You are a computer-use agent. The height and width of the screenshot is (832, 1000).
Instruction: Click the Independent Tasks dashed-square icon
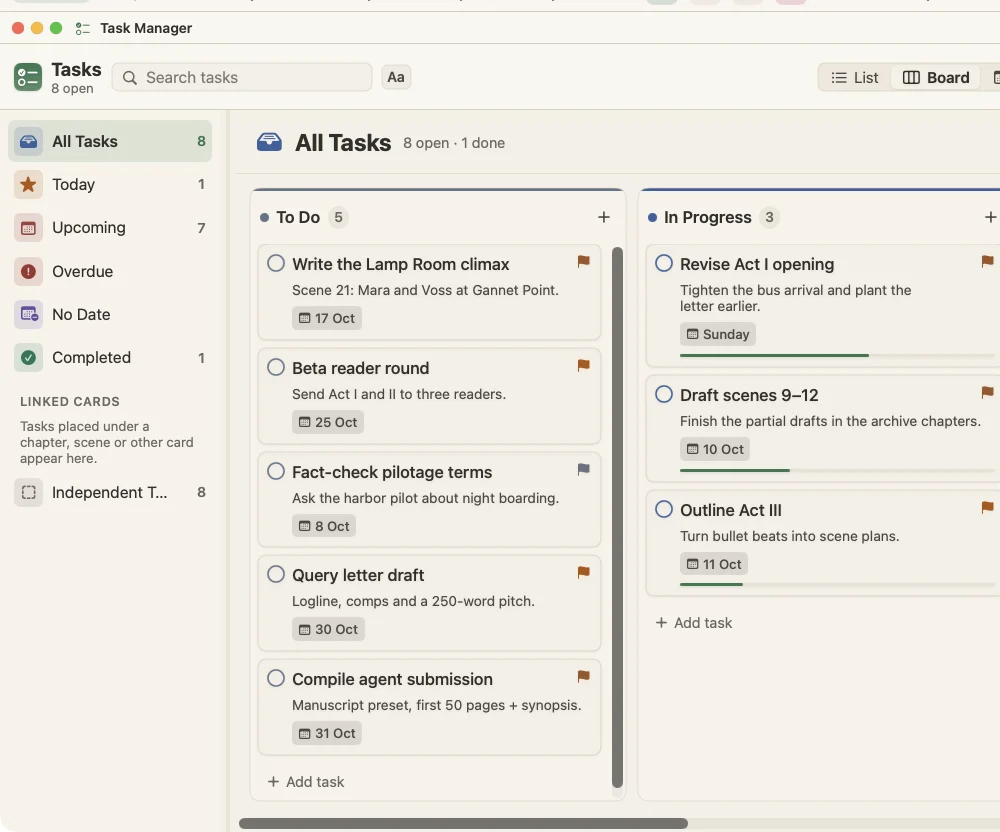pyautogui.click(x=29, y=492)
